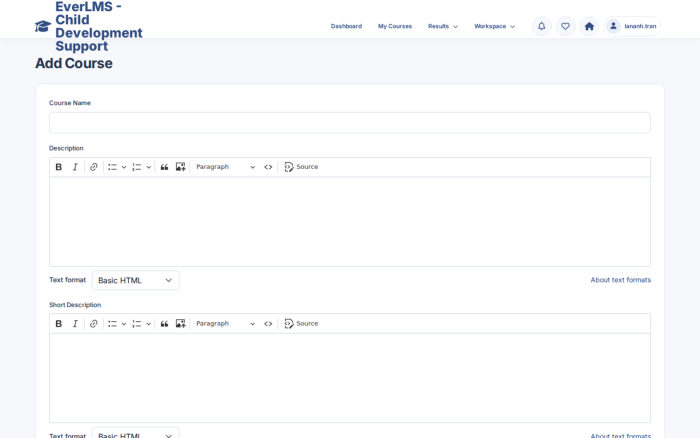Insert block quote in Short Description editor
The width and height of the screenshot is (700, 438).
pyautogui.click(x=164, y=324)
